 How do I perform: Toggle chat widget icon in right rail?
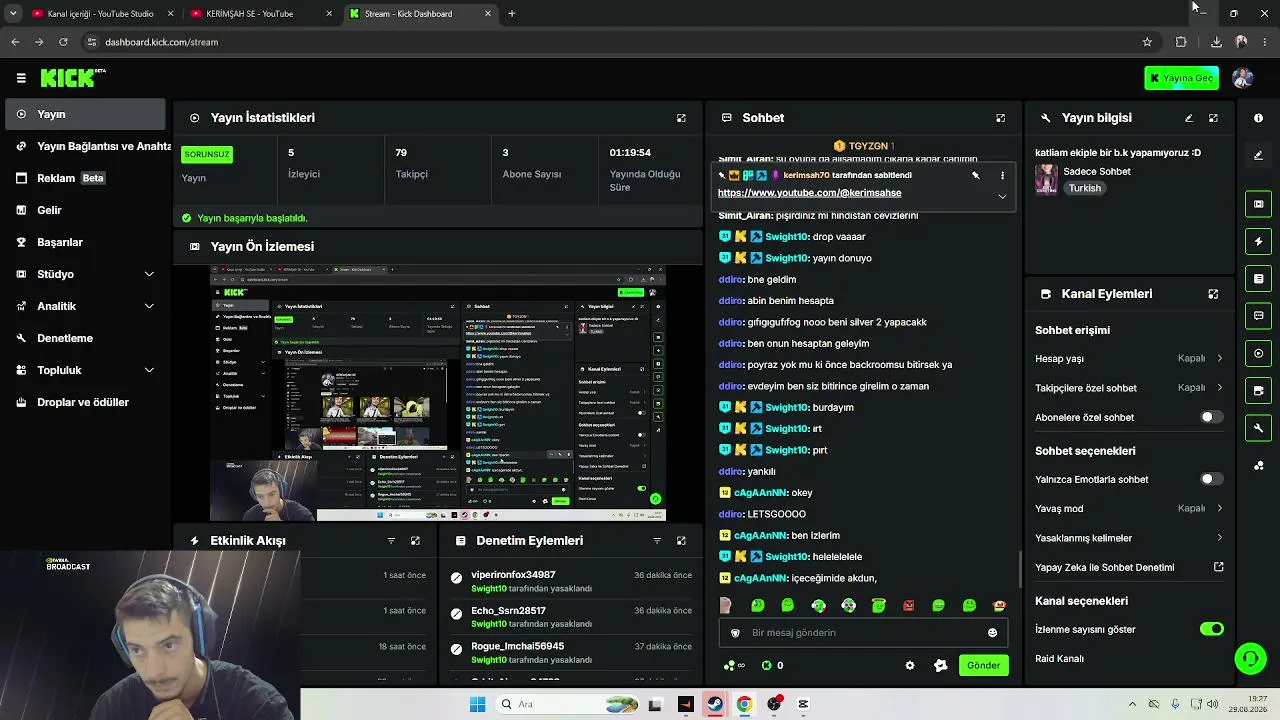(1258, 316)
